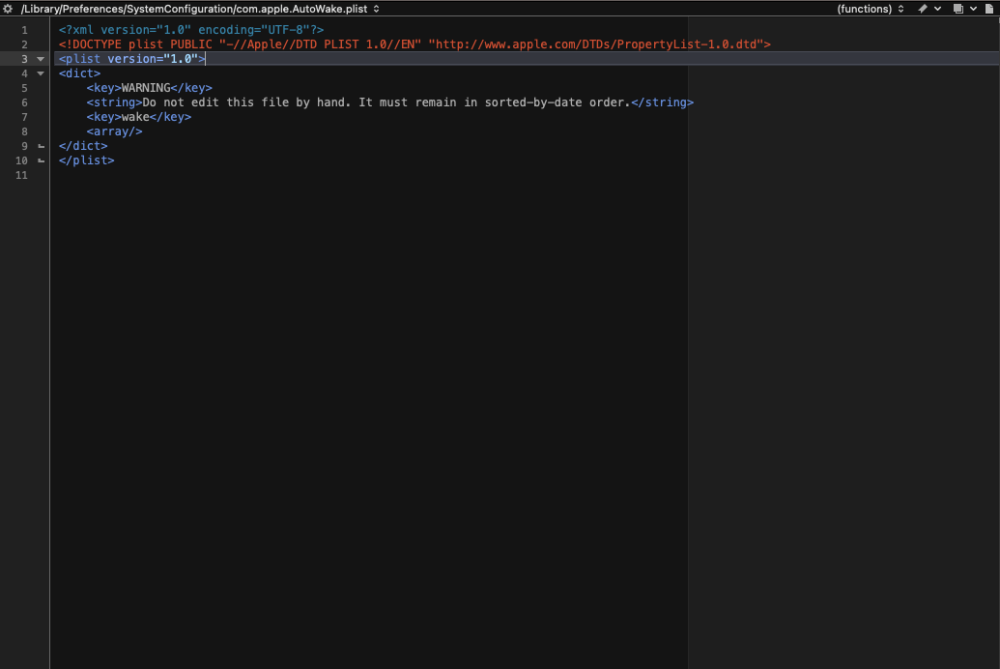1000x669 pixels.
Task: Open the (functions) navigation popup
Action: pos(871,9)
